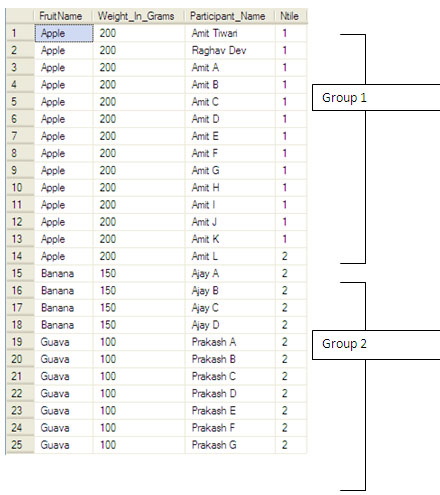Select row header number 1
The height and width of the screenshot is (495, 440).
pyautogui.click(x=20, y=33)
